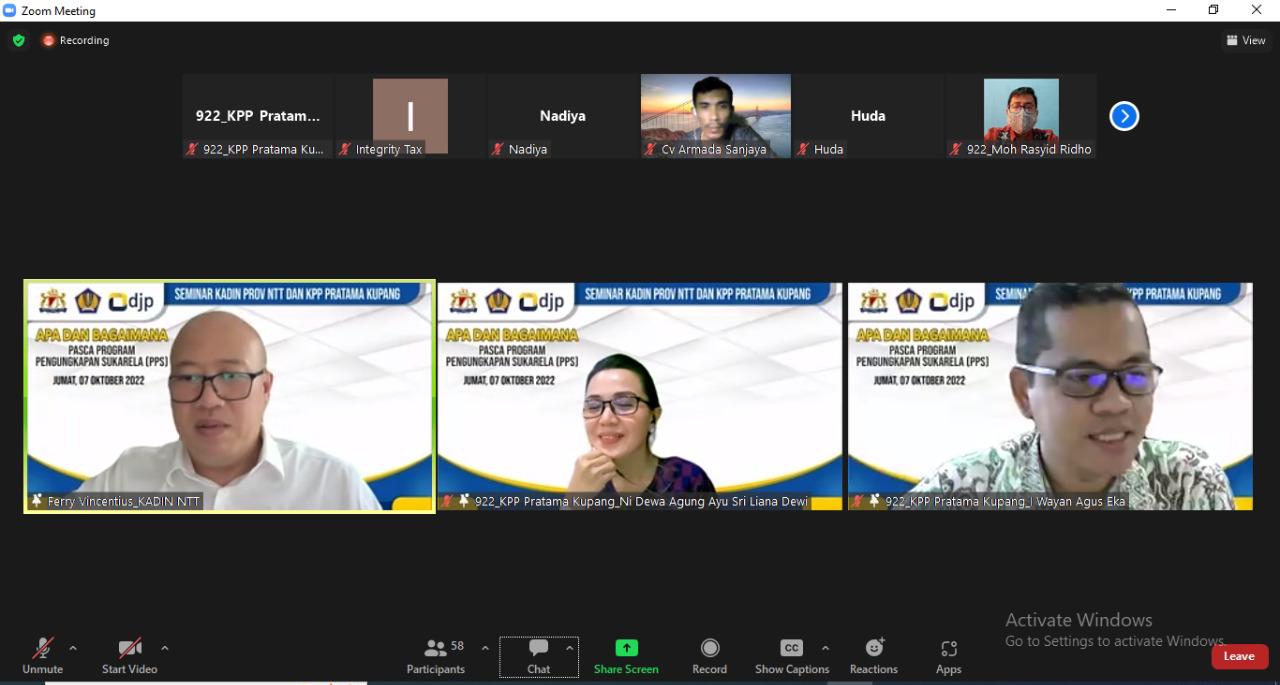Show next participants with blue arrow
This screenshot has width=1280, height=685.
pyautogui.click(x=1124, y=116)
